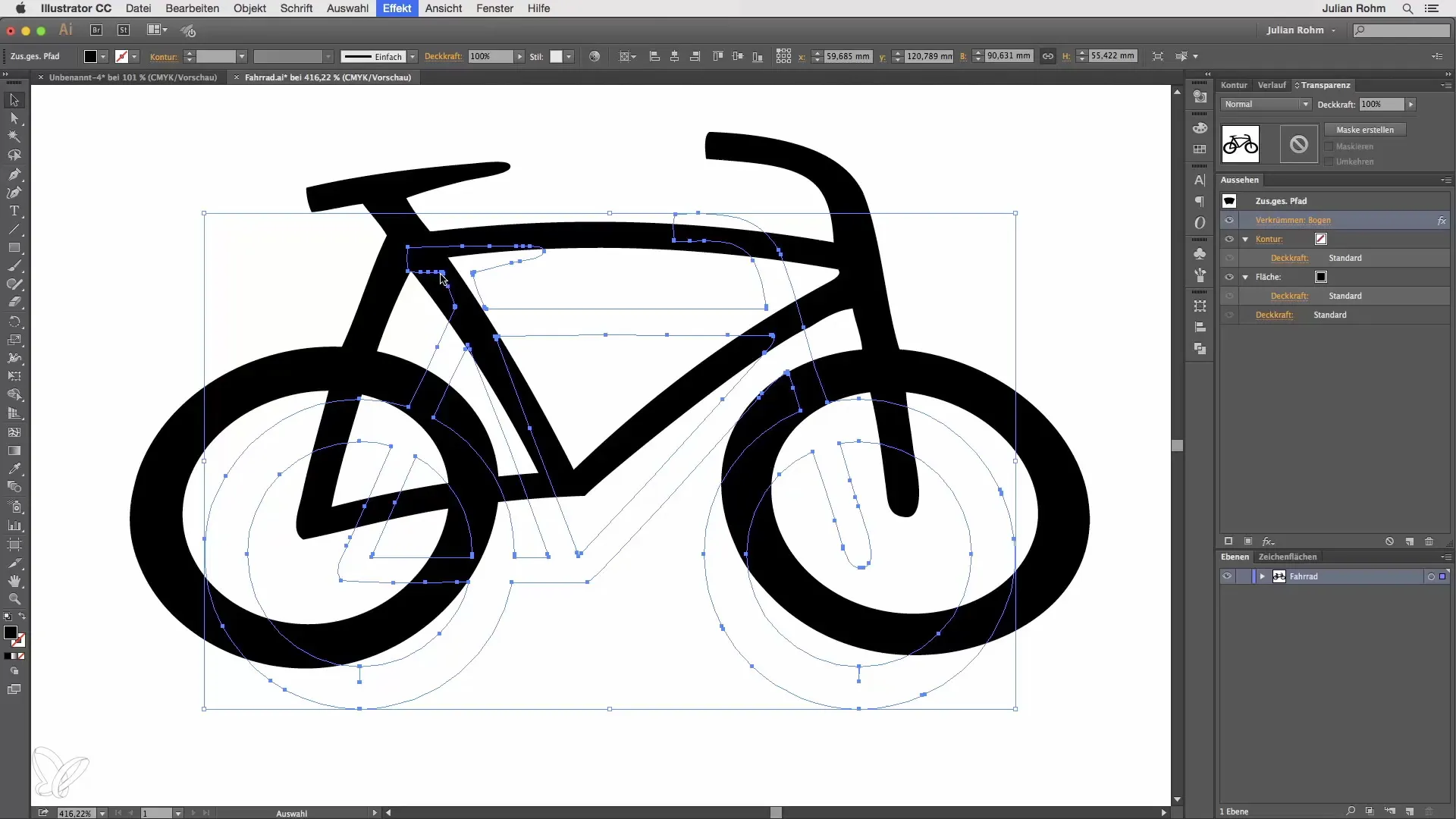Screen dimensions: 1456x819
Task: Switch to the Kontur panel tab
Action: point(1234,85)
